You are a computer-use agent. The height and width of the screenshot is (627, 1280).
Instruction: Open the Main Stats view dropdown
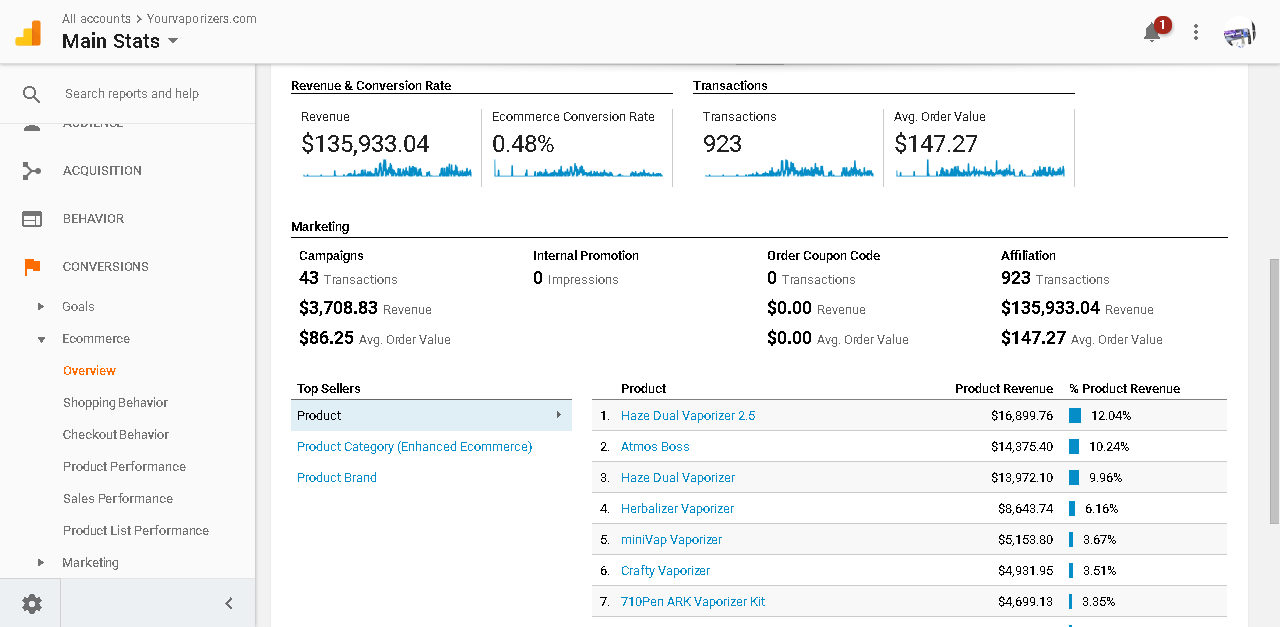(x=121, y=41)
